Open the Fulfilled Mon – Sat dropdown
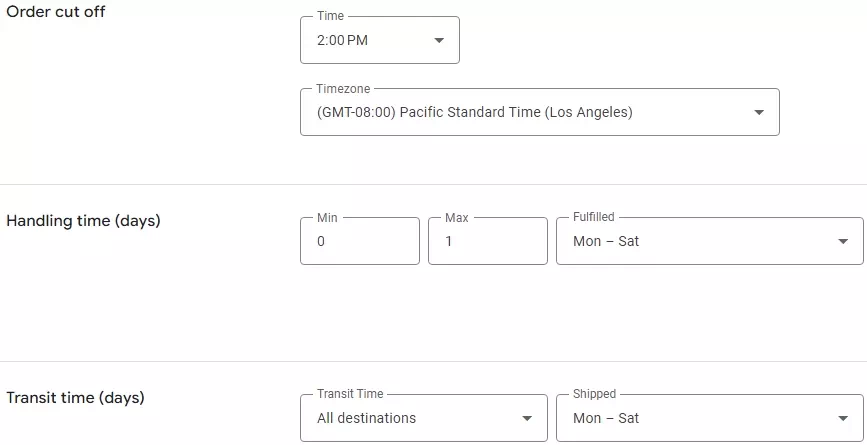Viewport: 867px width, 445px height. pos(700,242)
